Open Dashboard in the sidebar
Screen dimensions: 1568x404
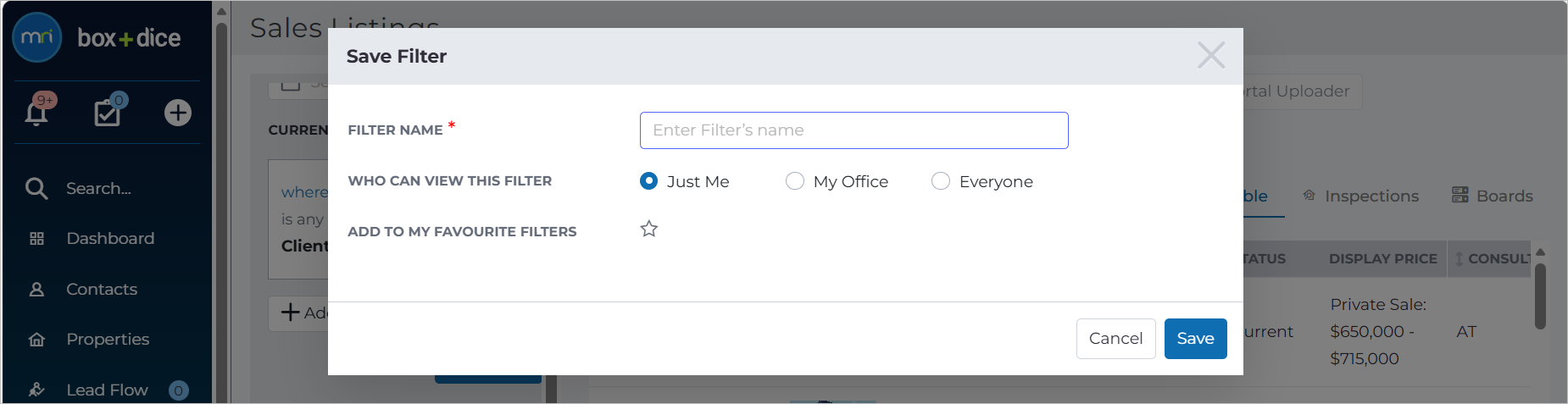click(x=110, y=239)
